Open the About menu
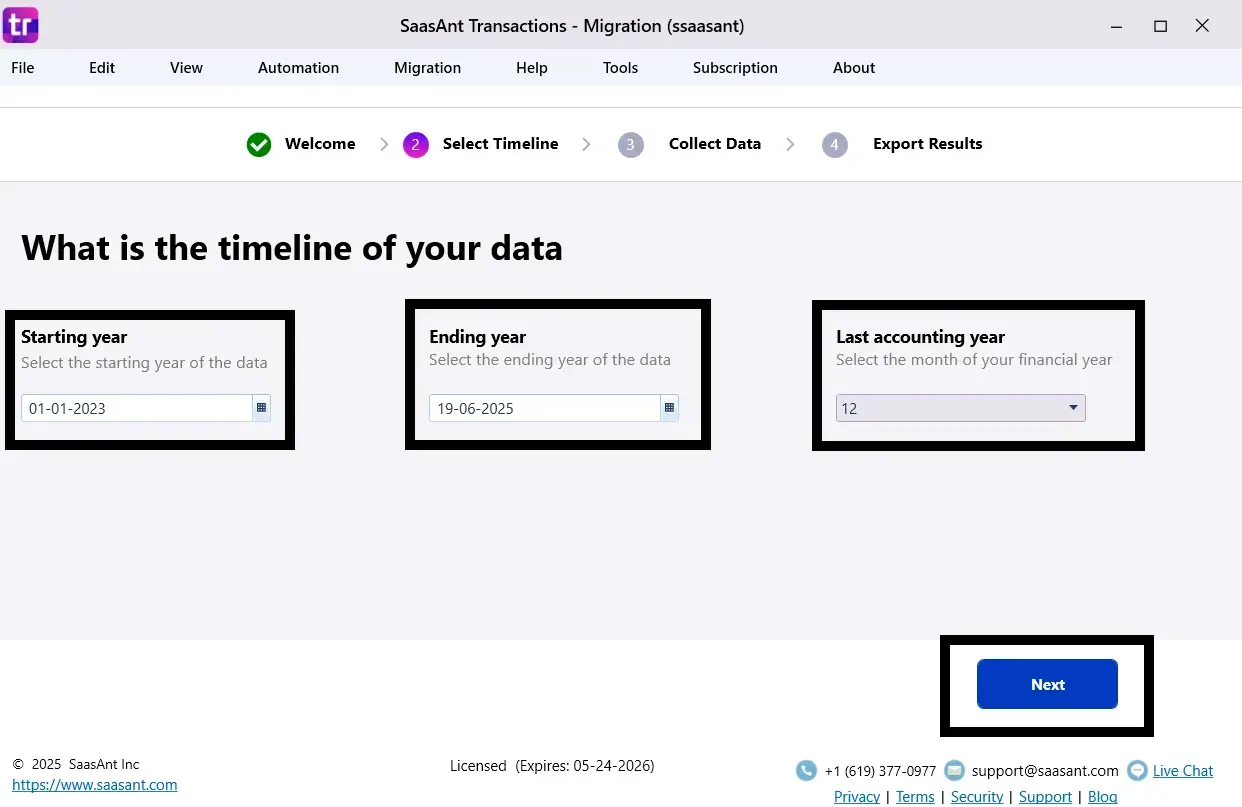Image resolution: width=1242 pixels, height=807 pixels. click(x=854, y=68)
